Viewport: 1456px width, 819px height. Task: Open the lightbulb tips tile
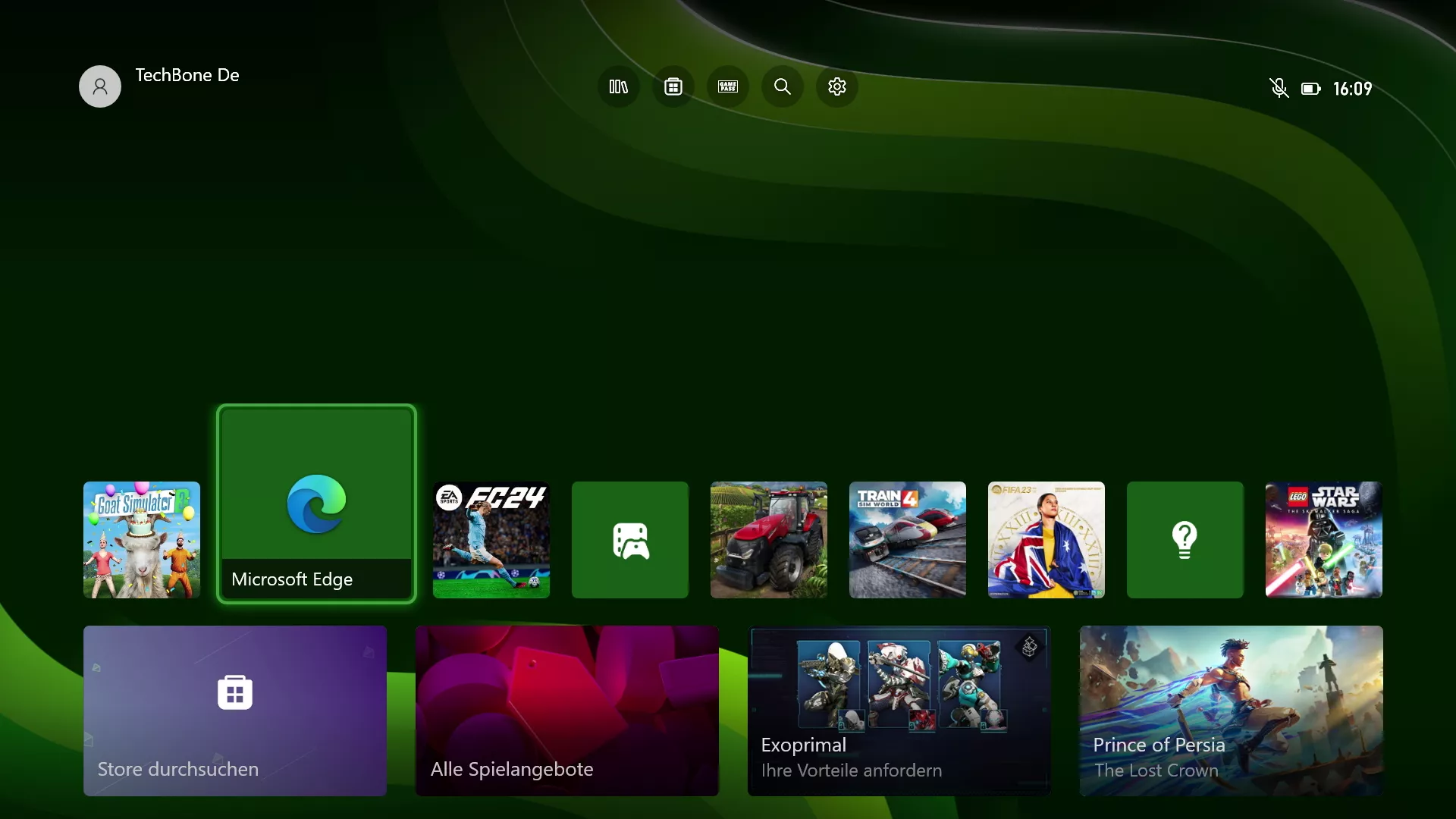click(1185, 540)
